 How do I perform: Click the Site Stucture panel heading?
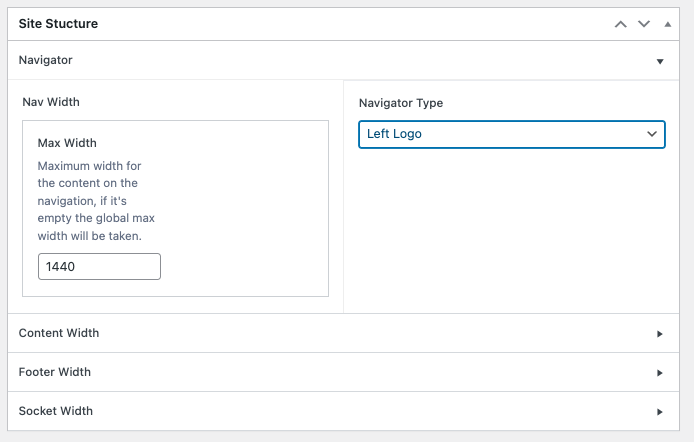coord(58,23)
